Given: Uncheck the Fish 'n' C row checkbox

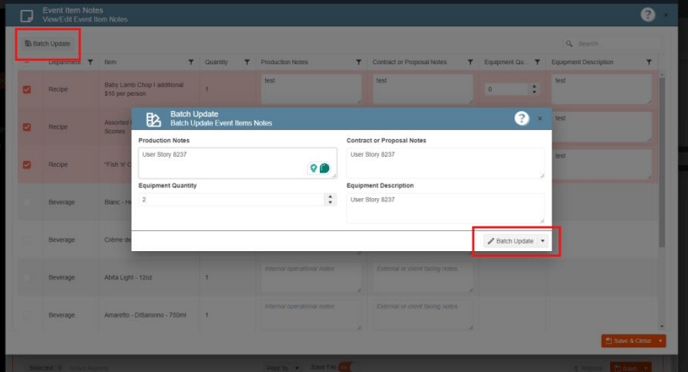Looking at the screenshot, I should [x=27, y=165].
